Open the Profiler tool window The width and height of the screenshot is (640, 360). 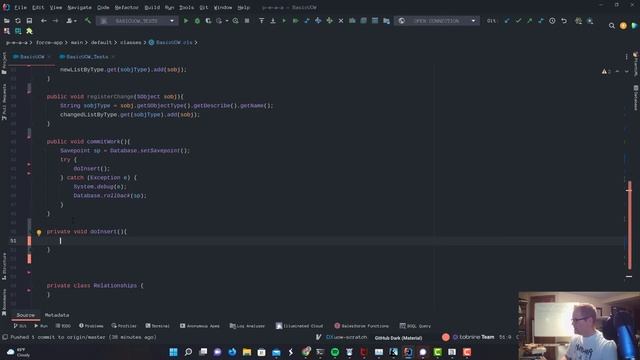pyautogui.click(x=124, y=326)
